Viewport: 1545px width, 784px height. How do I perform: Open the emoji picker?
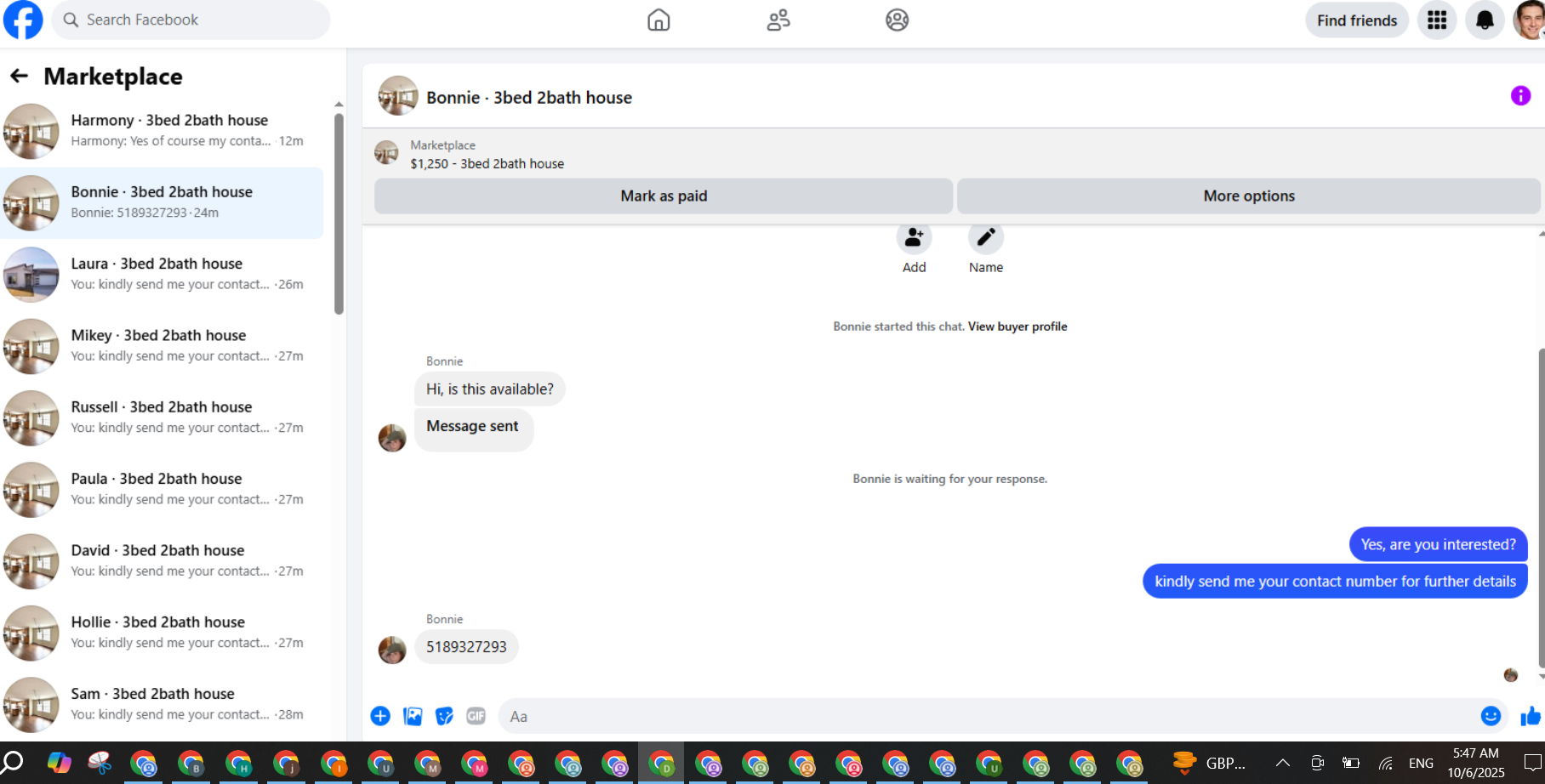tap(1491, 716)
